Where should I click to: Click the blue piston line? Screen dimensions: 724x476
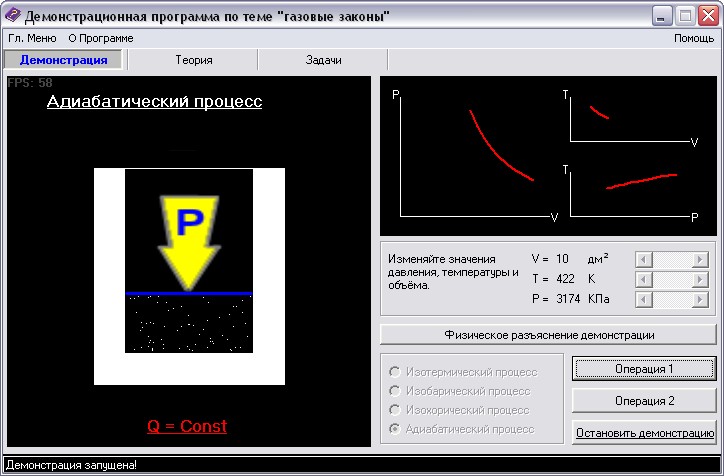(x=189, y=293)
